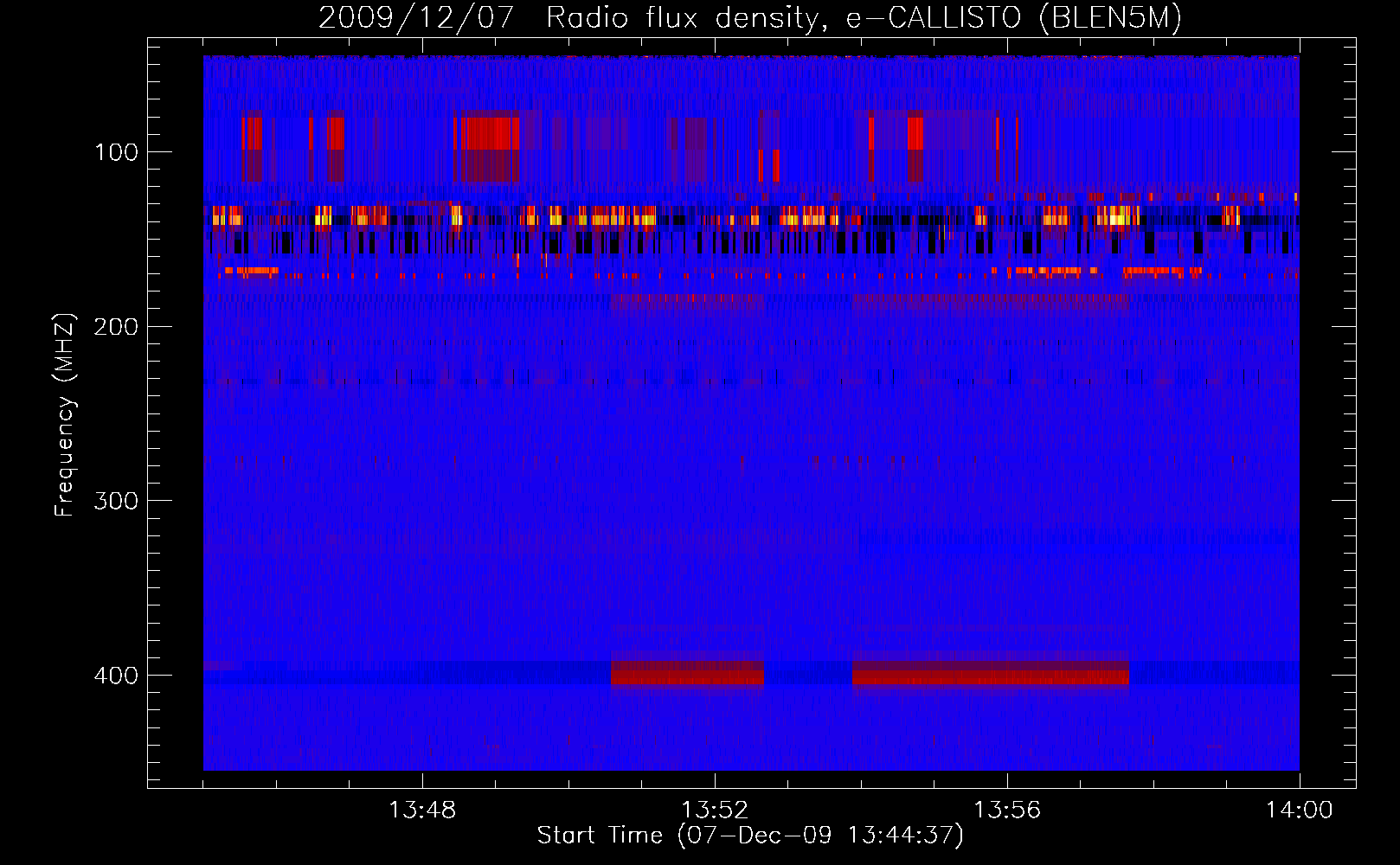Click the wide bright red block near 13:49 at 90 MHz
The height and width of the screenshot is (865, 1400).
coord(490,133)
